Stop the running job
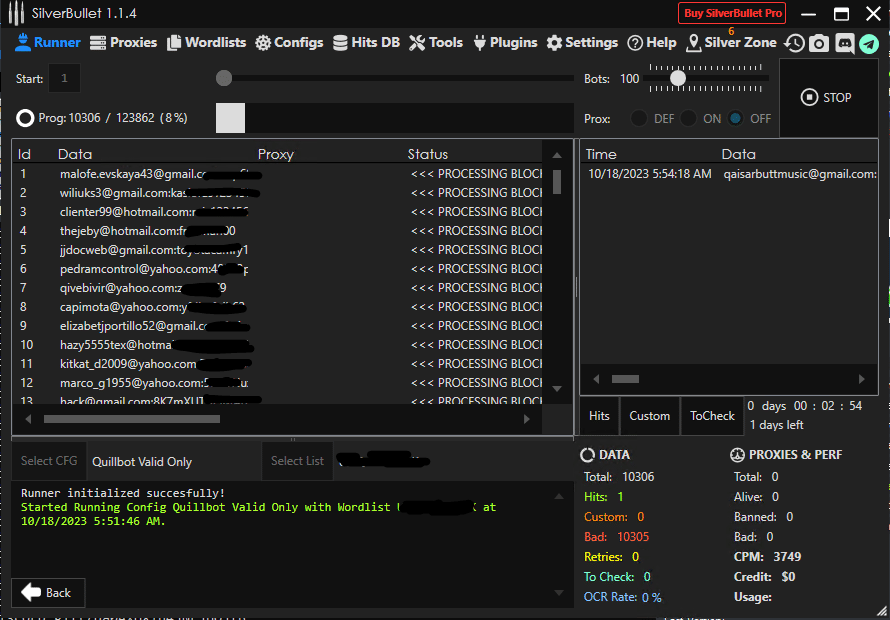890x620 pixels. pyautogui.click(x=828, y=98)
